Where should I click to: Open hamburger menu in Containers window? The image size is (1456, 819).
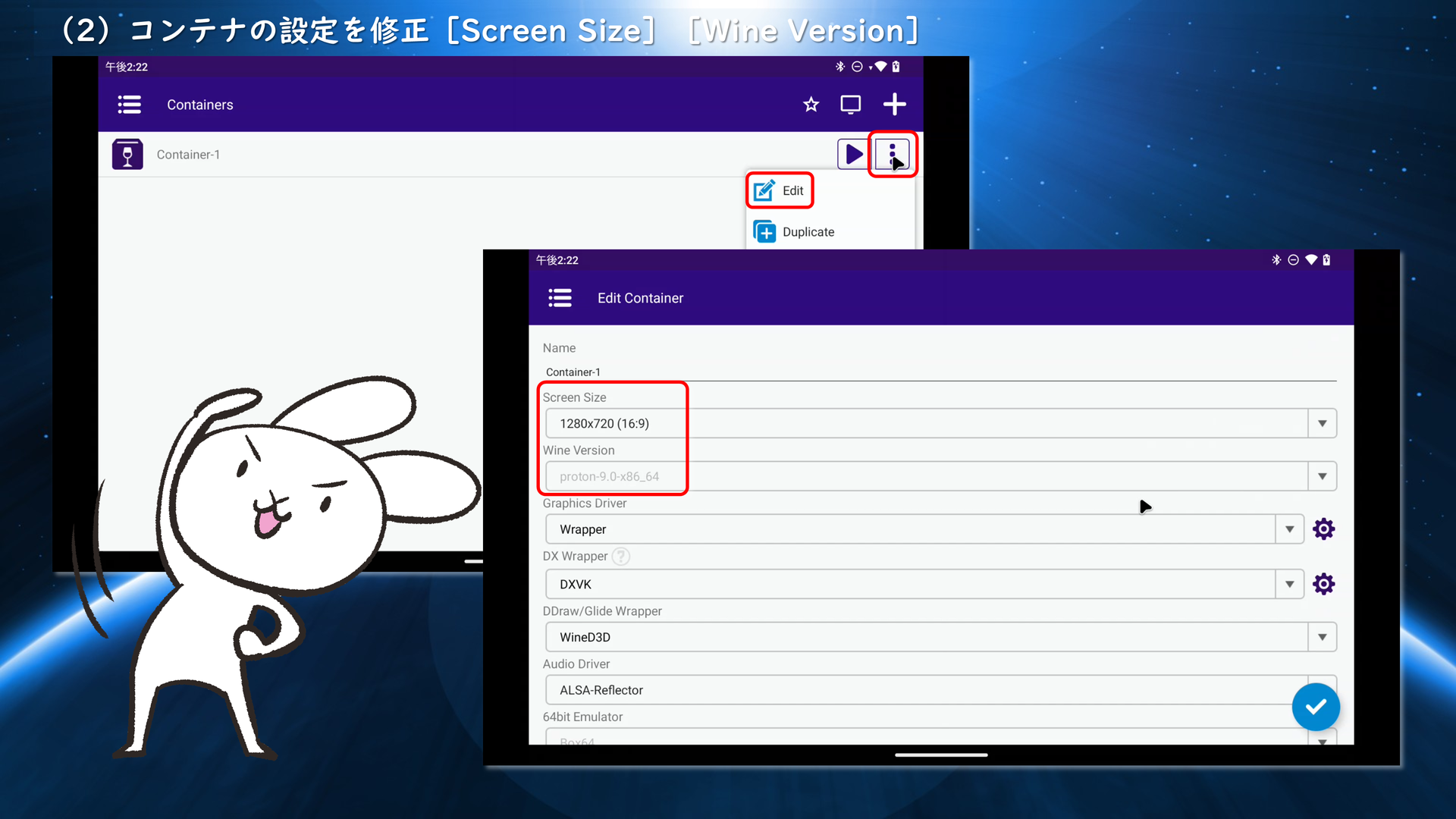130,105
